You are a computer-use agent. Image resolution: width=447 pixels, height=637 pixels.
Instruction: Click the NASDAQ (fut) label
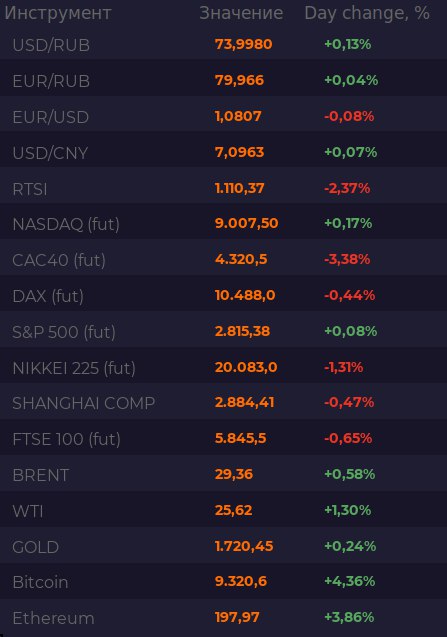click(66, 224)
